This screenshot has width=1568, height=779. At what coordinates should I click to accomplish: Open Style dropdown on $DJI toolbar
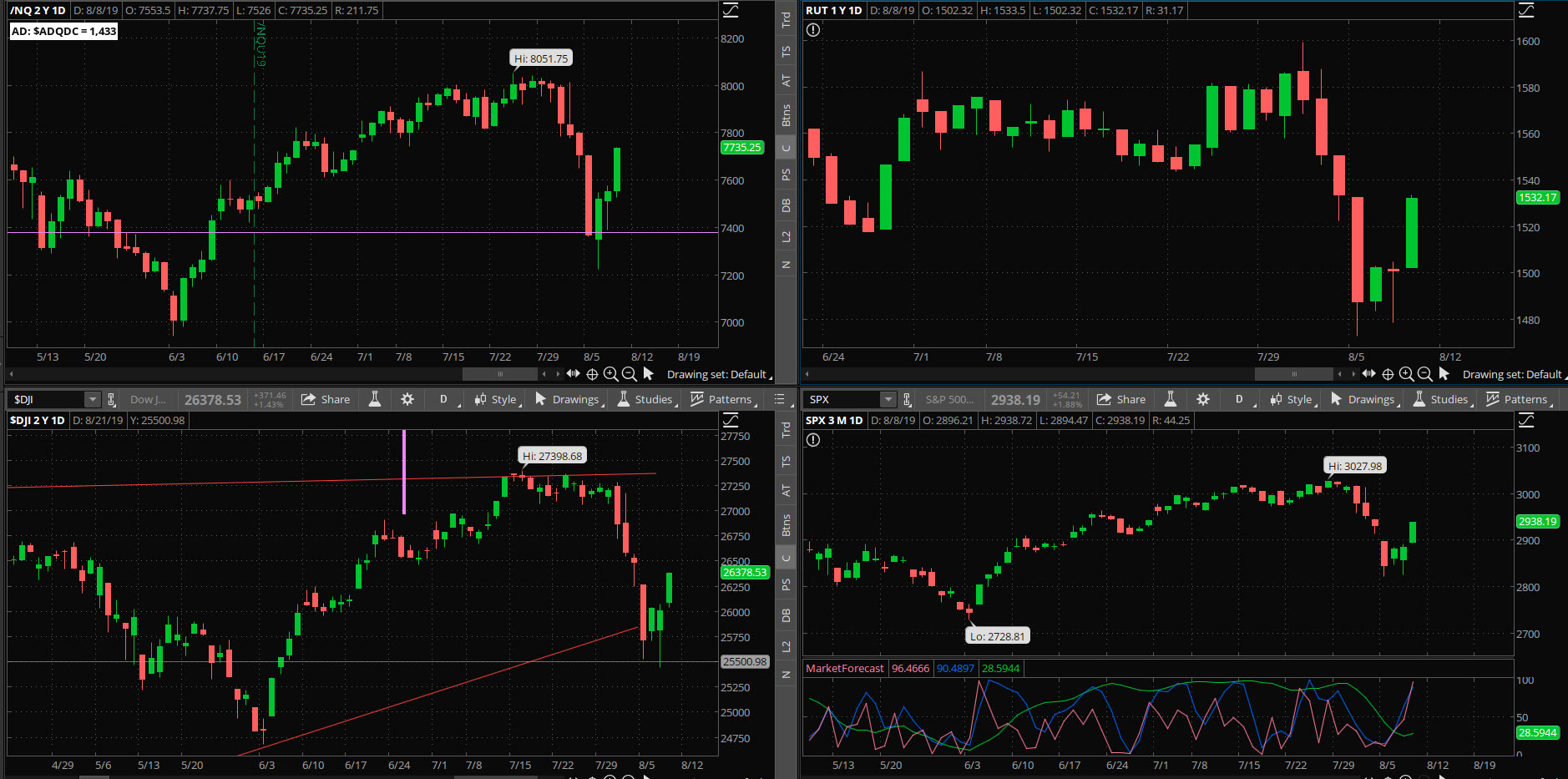[498, 399]
